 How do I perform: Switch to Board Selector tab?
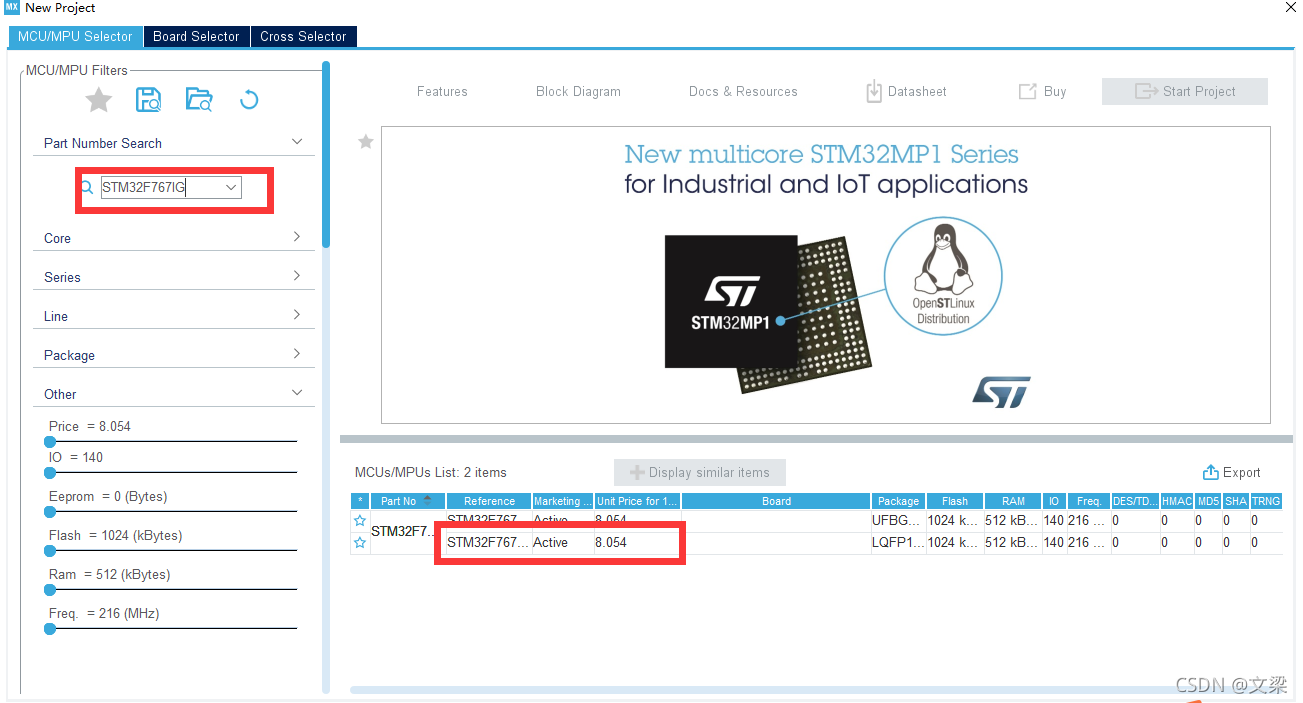(x=196, y=36)
